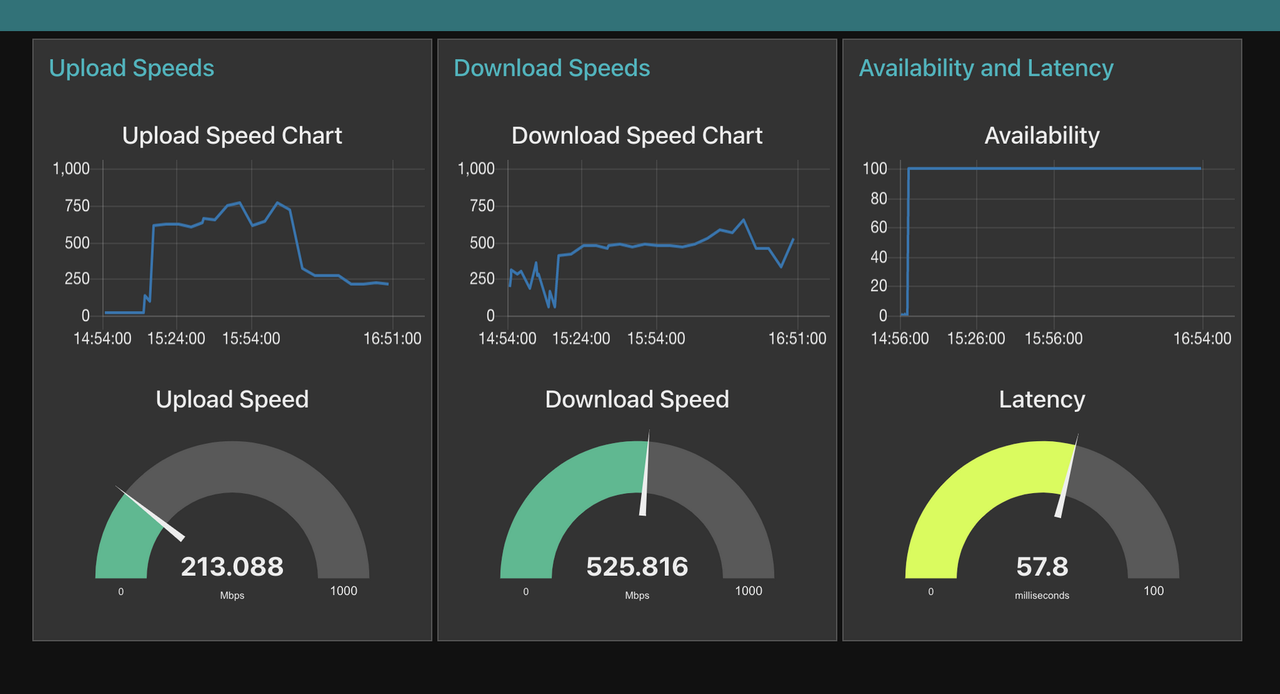Click the download gauge needle
Viewport: 1280px width, 694px height.
coord(645,474)
